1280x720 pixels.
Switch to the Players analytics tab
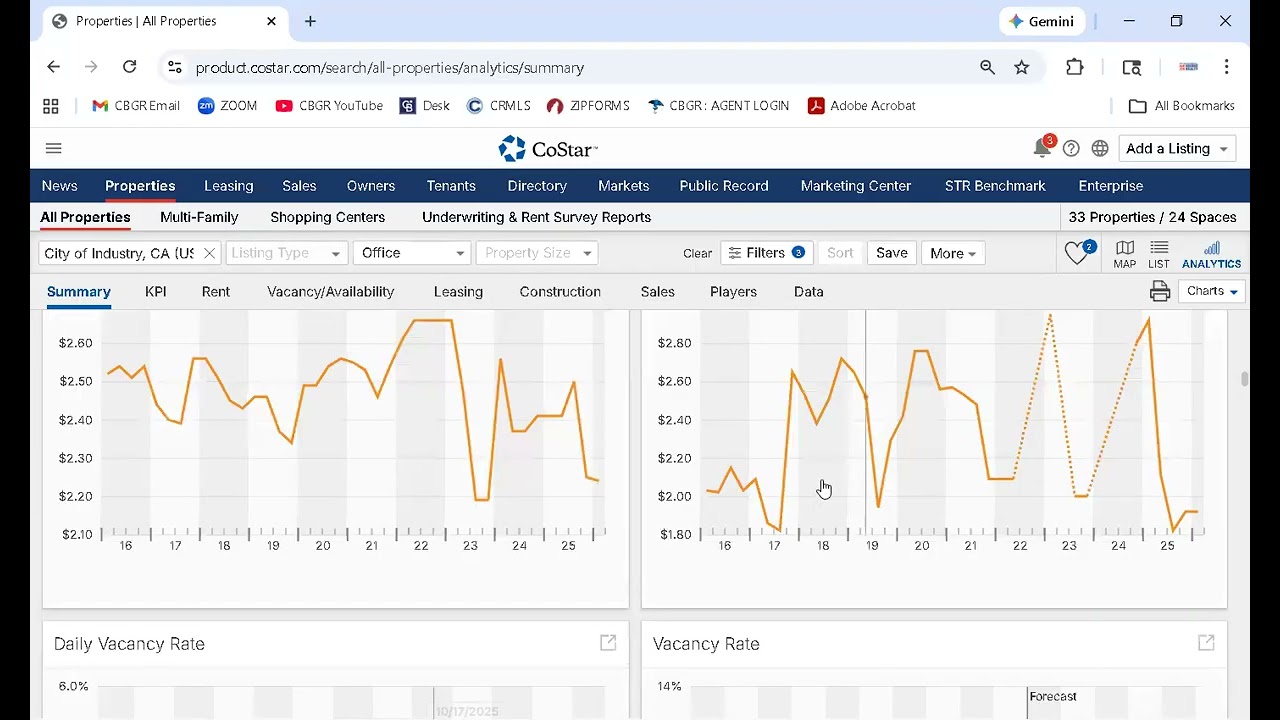coord(733,292)
